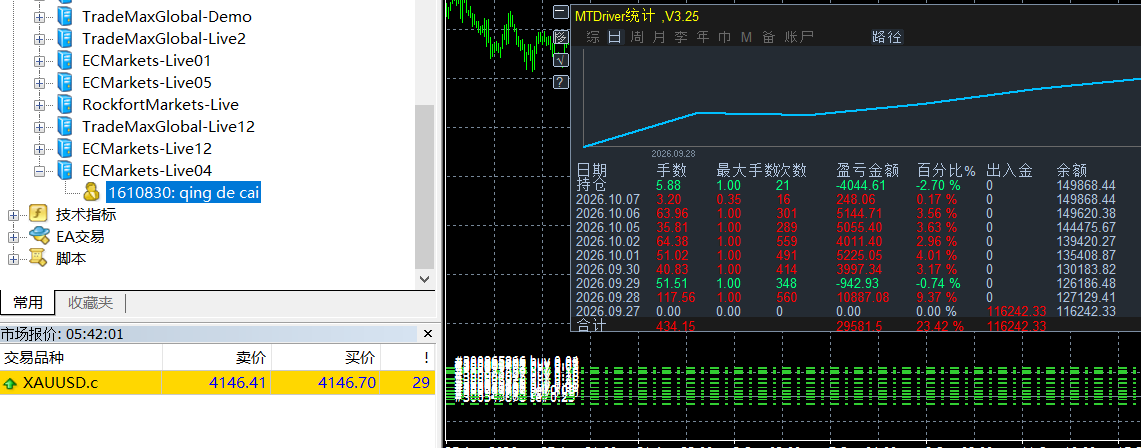The height and width of the screenshot is (448, 1141).
Task: Click the TradeMaxGlobal-Live2 server icon
Action: click(65, 38)
